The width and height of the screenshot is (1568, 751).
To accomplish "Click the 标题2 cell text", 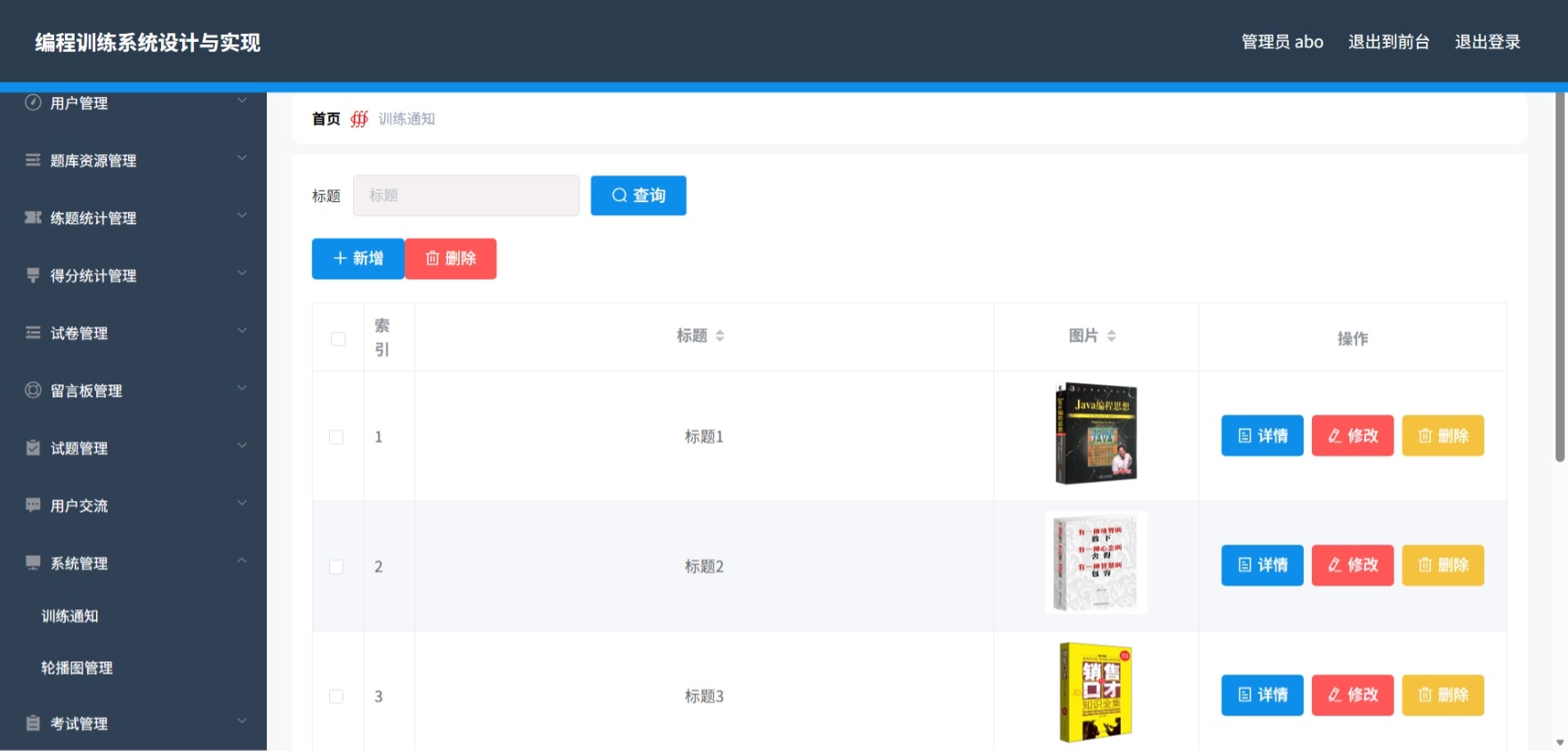I will pos(704,567).
